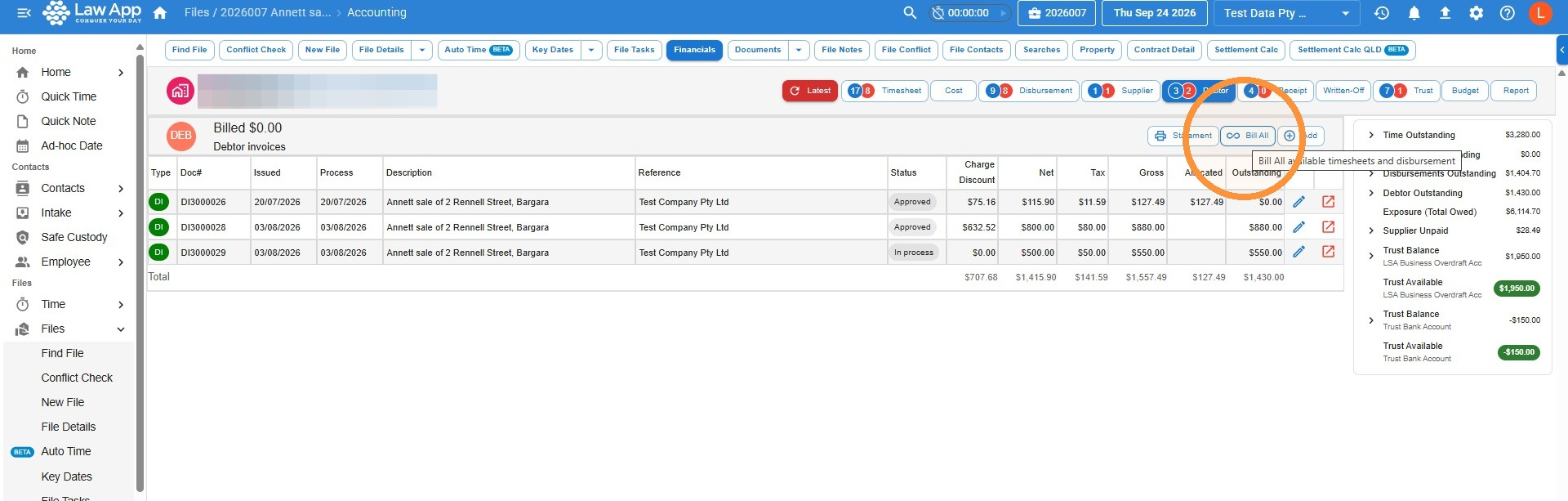Open the Timesheet financial tab
This screenshot has height=501, width=1568.
point(886,91)
